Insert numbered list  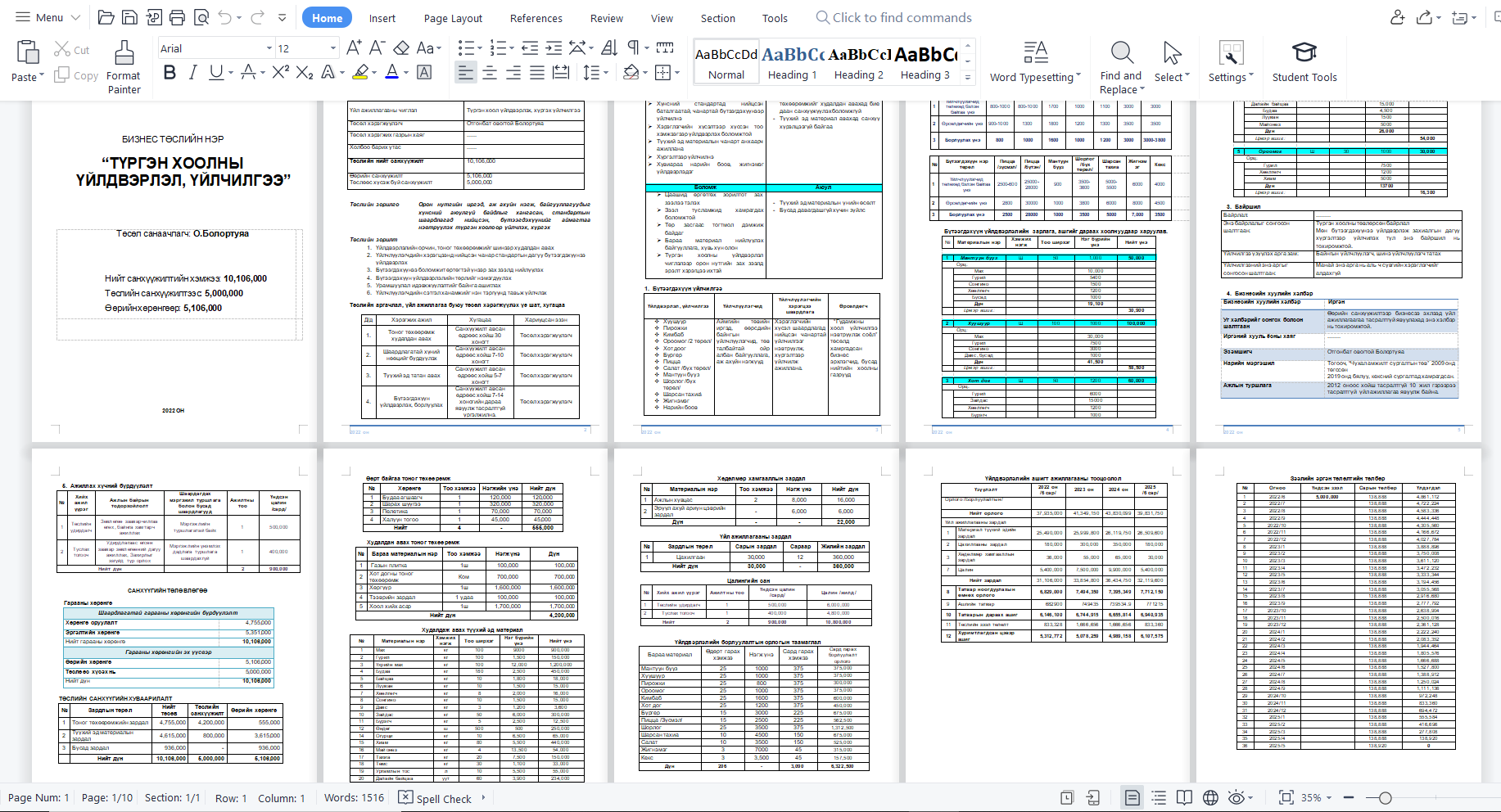click(499, 47)
